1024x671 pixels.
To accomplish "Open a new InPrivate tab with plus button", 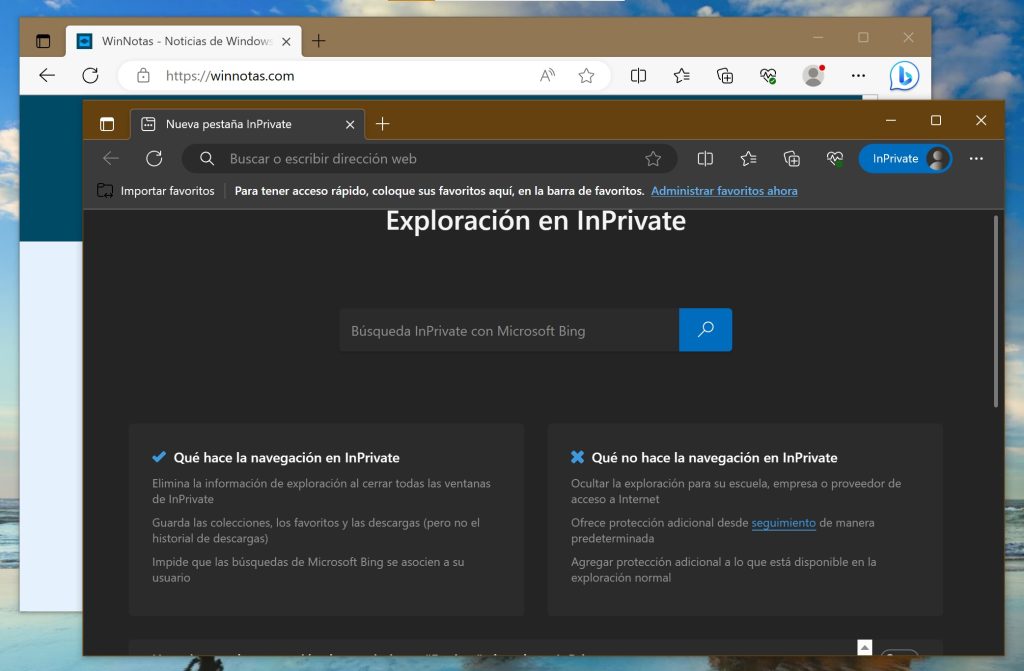I will click(383, 124).
